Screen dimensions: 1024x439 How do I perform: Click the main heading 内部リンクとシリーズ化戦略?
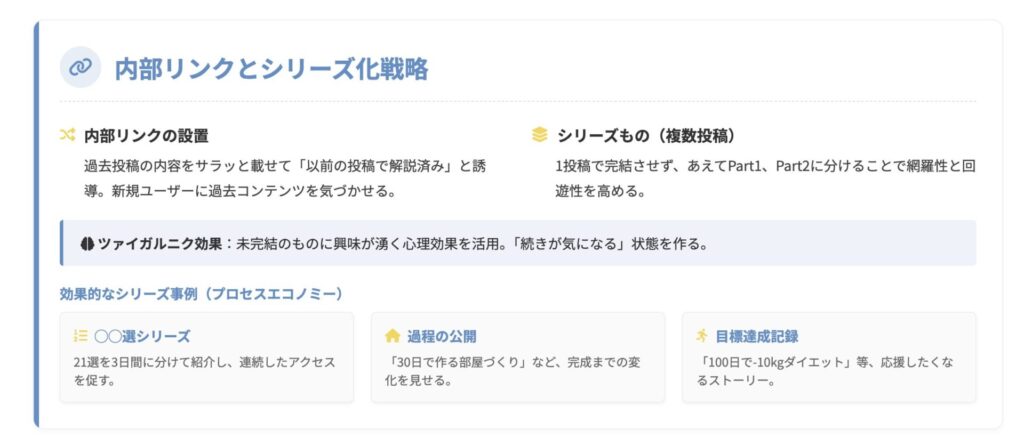[271, 68]
